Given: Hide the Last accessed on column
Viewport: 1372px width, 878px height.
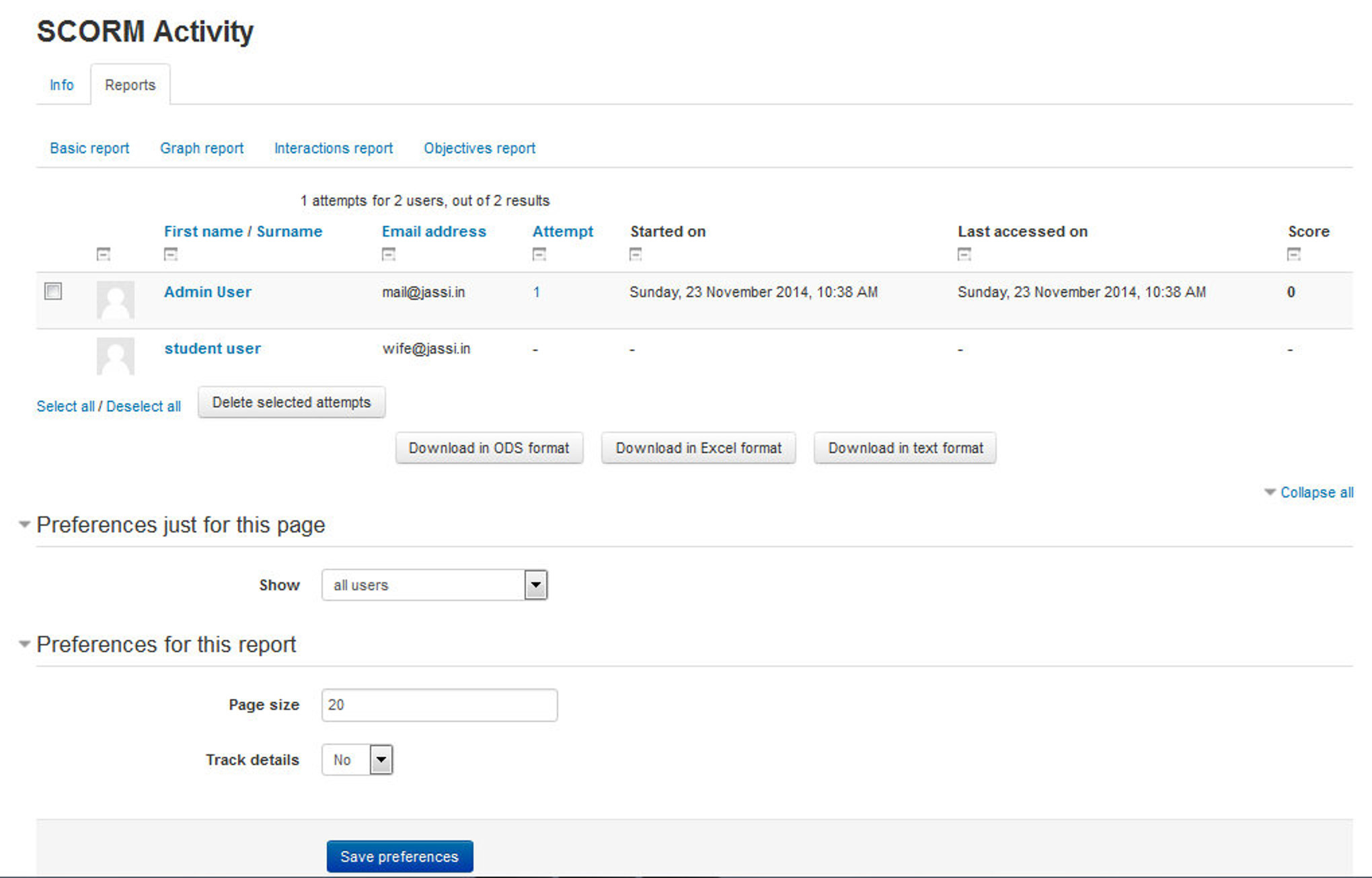Looking at the screenshot, I should click(x=963, y=254).
